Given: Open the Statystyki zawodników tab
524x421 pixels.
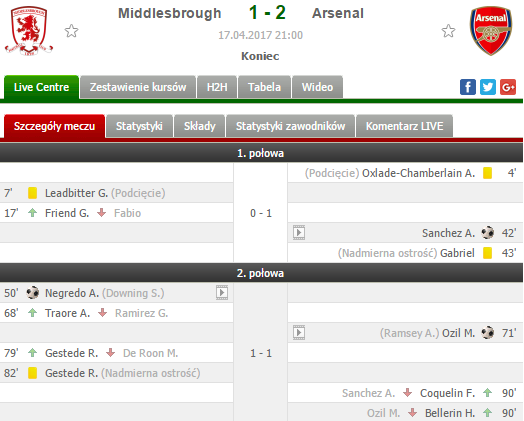Looking at the screenshot, I should click(x=290, y=126).
